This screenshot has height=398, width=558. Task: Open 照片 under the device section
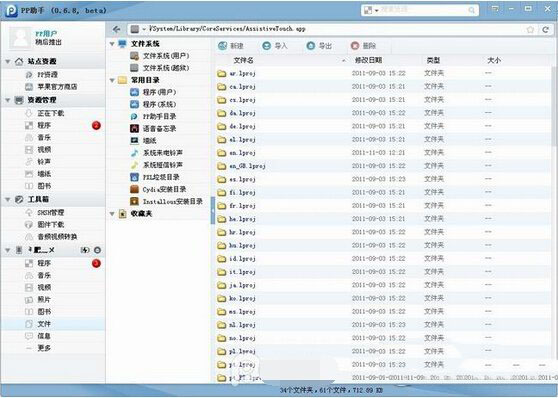tap(38, 300)
